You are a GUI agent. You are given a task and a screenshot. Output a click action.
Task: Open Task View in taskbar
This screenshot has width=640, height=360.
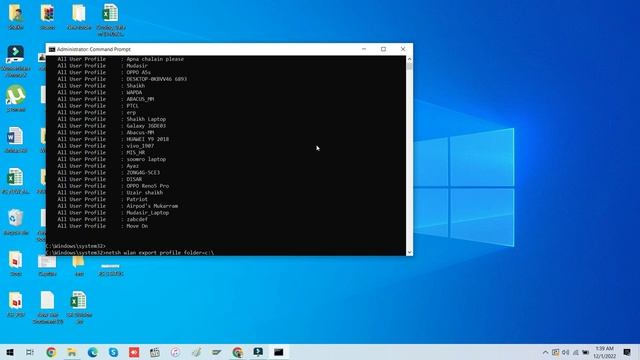click(30, 352)
